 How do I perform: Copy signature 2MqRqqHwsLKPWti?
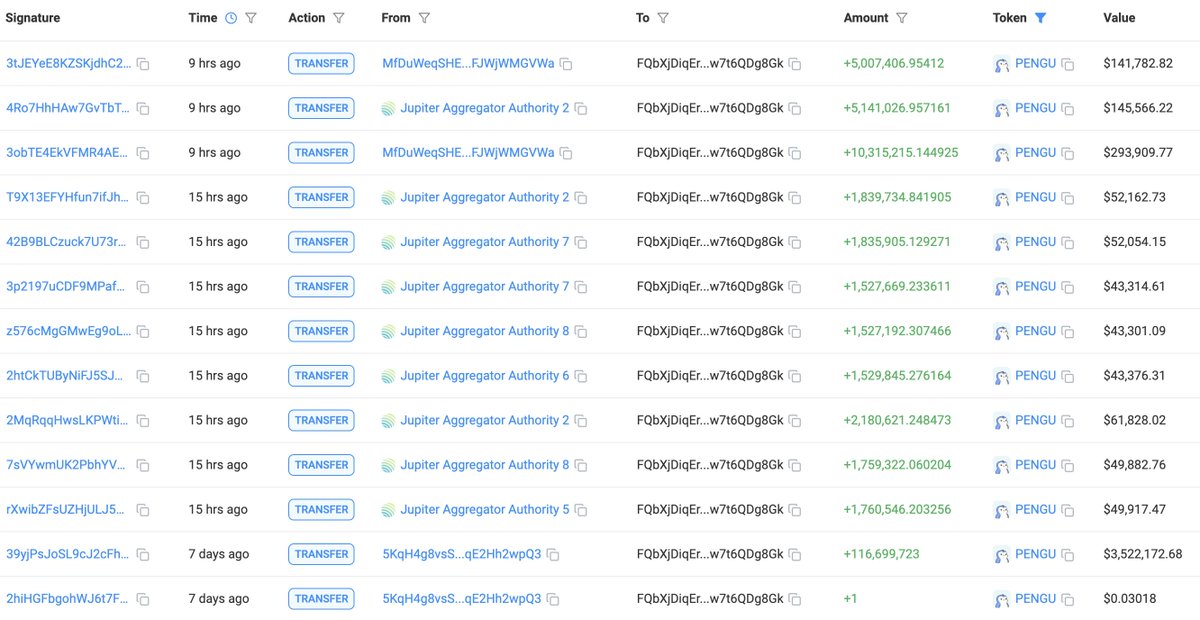143,421
